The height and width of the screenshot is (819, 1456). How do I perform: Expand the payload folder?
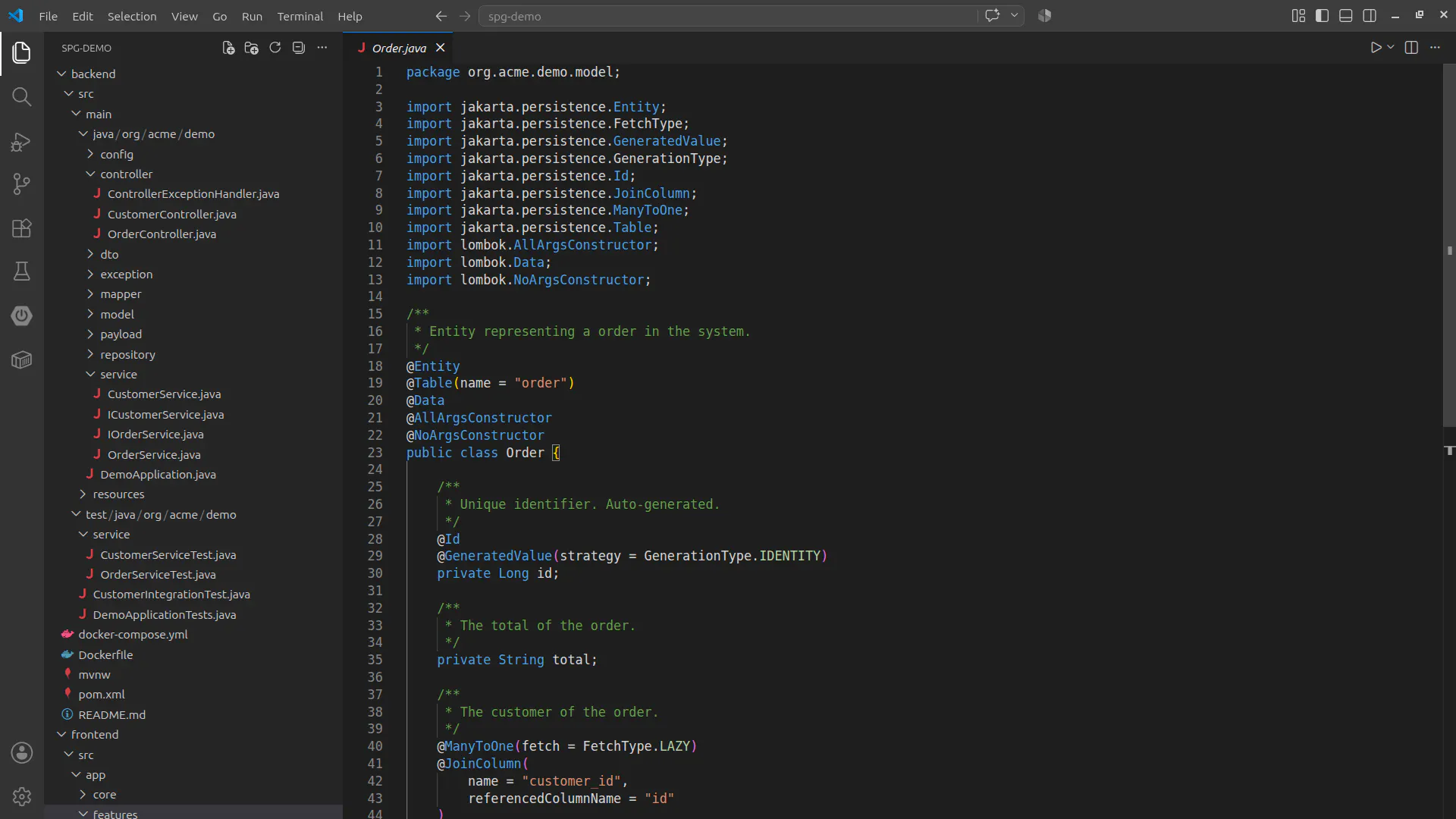(x=193, y=334)
